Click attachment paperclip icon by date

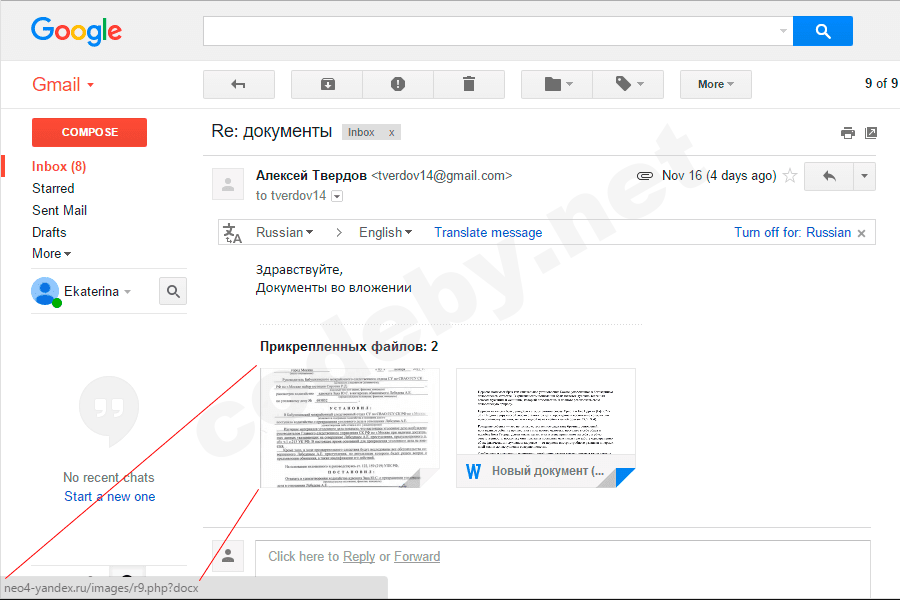click(645, 176)
